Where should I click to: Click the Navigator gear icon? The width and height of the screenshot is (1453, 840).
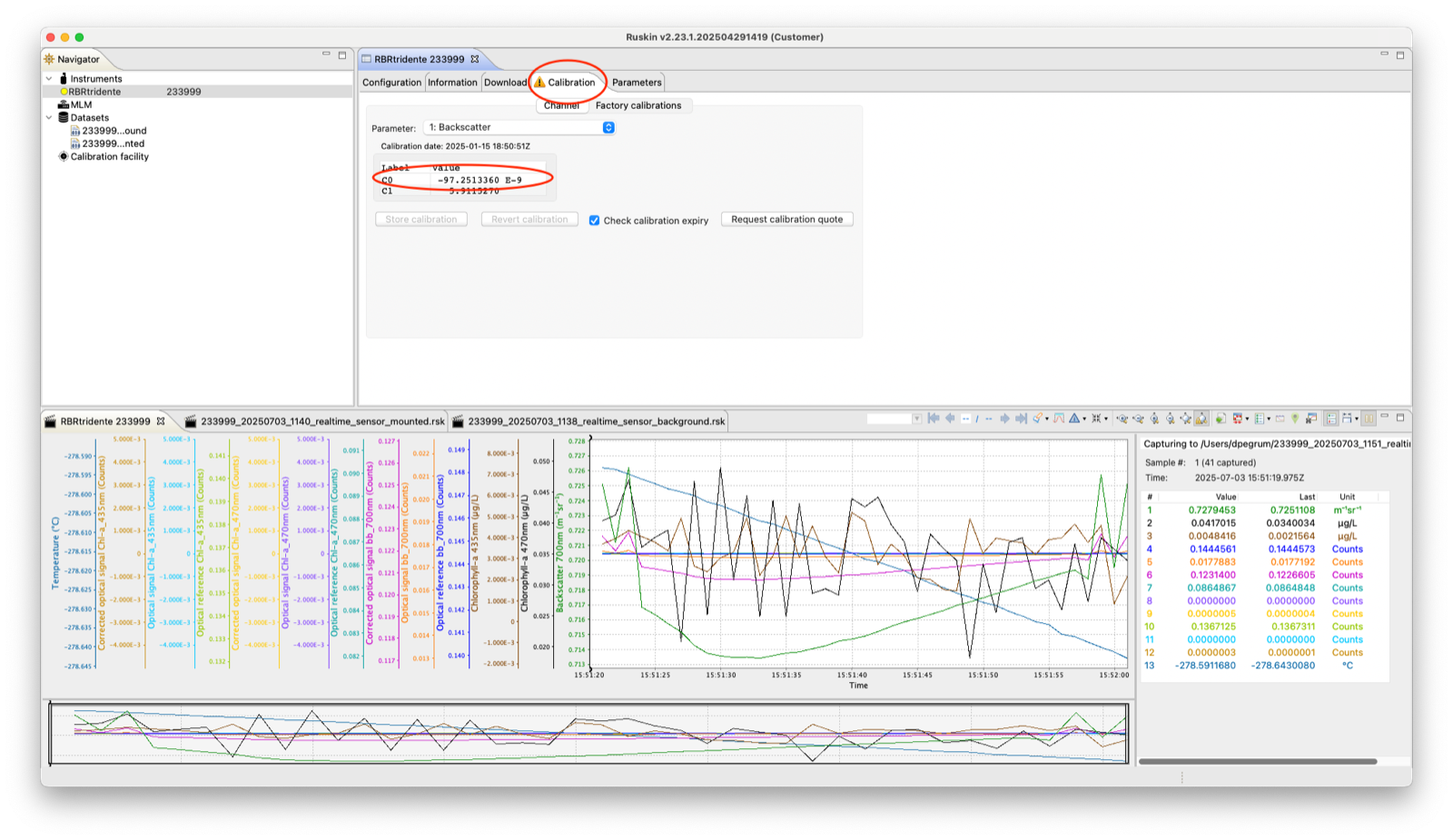tap(49, 59)
